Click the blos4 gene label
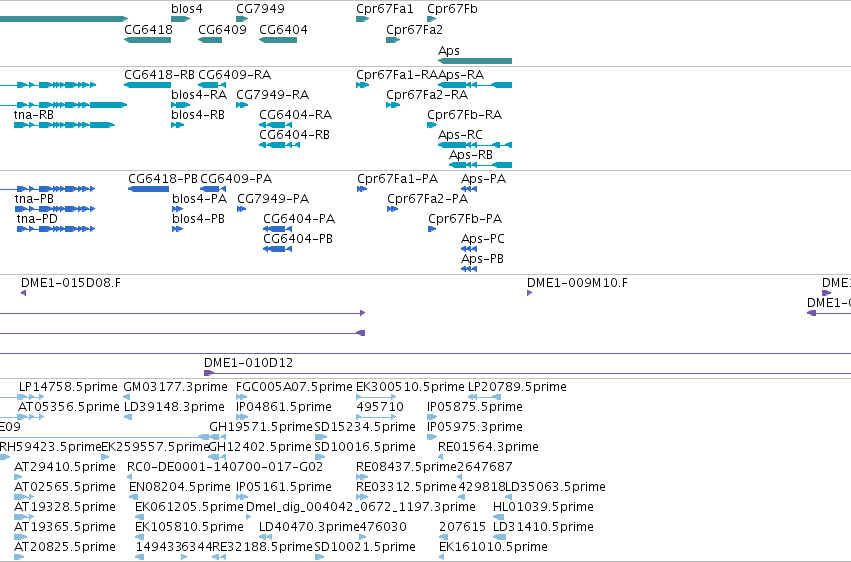Viewport: 851px width, 562px height. tap(187, 9)
